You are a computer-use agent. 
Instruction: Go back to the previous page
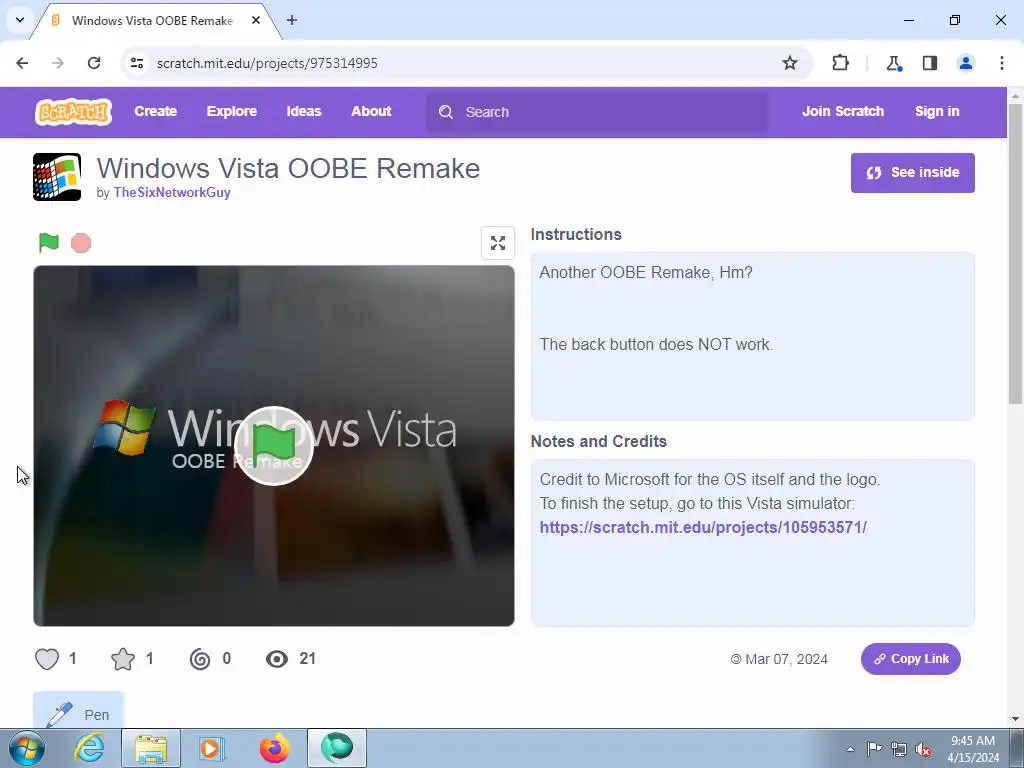pos(22,63)
